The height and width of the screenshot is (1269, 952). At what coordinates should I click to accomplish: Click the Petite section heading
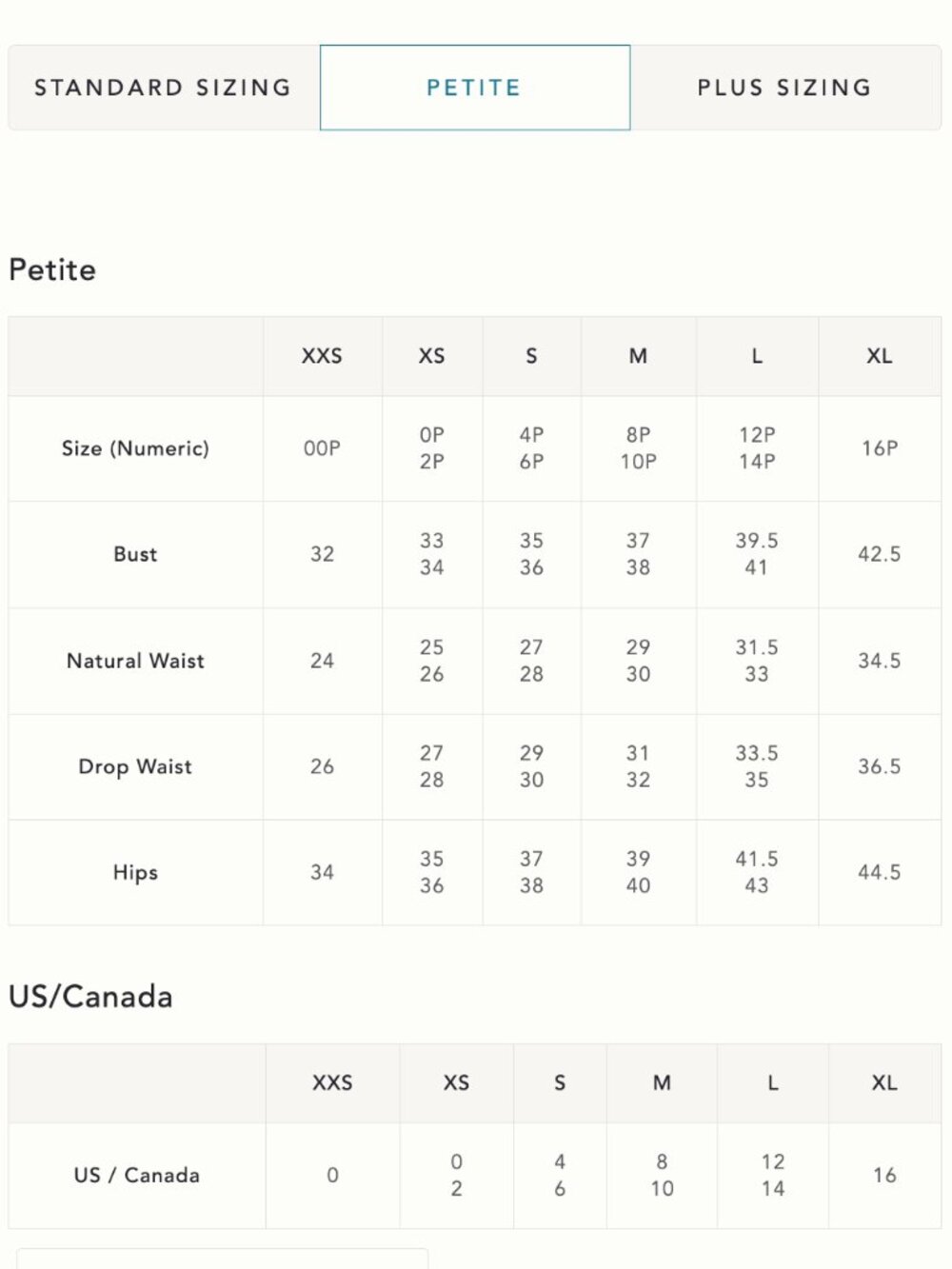(52, 270)
